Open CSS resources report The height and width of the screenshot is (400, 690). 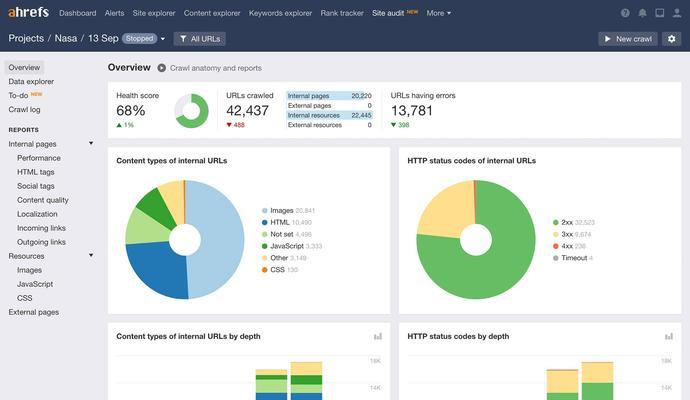pos(25,298)
